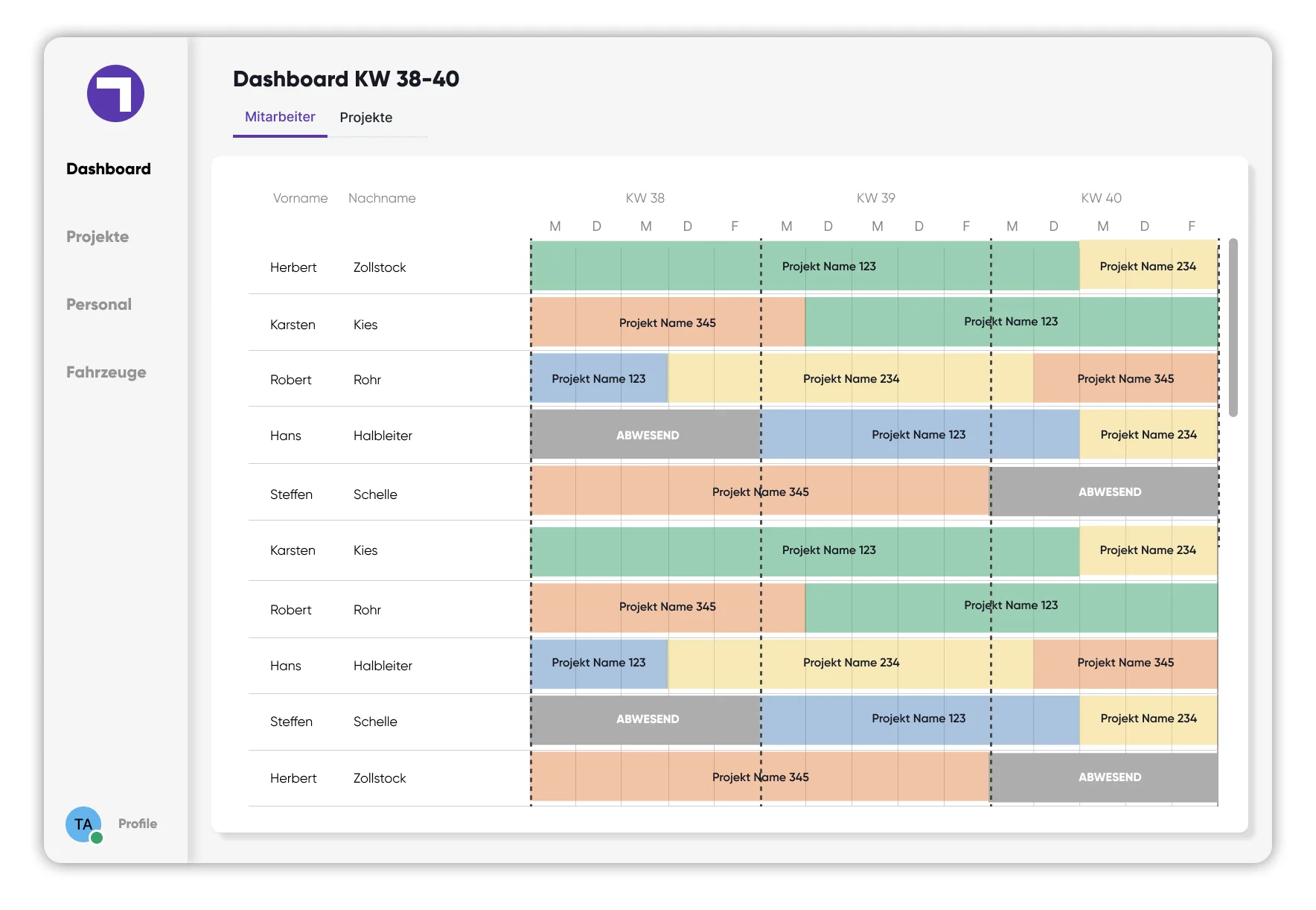Click Robert Rohr's blue Projekt Name 123 block
The height and width of the screenshot is (910, 1316).
pyautogui.click(x=599, y=378)
